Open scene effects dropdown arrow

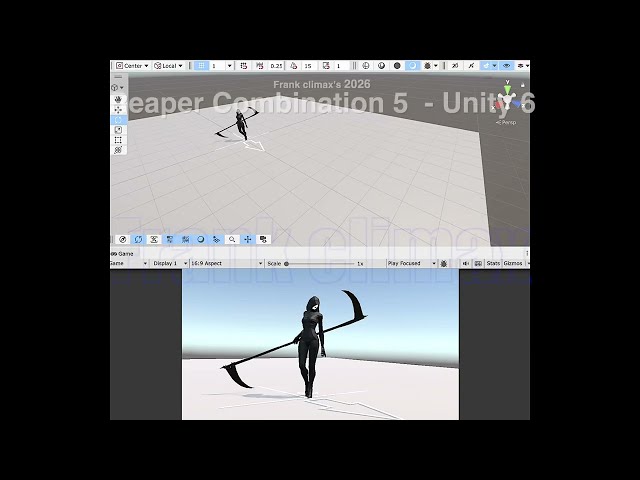pos(494,66)
